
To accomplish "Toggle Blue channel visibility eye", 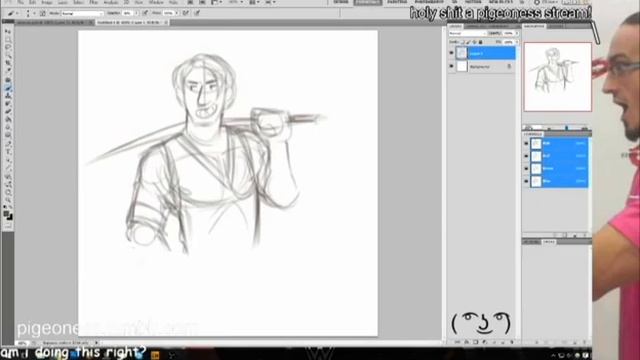I will point(526,181).
